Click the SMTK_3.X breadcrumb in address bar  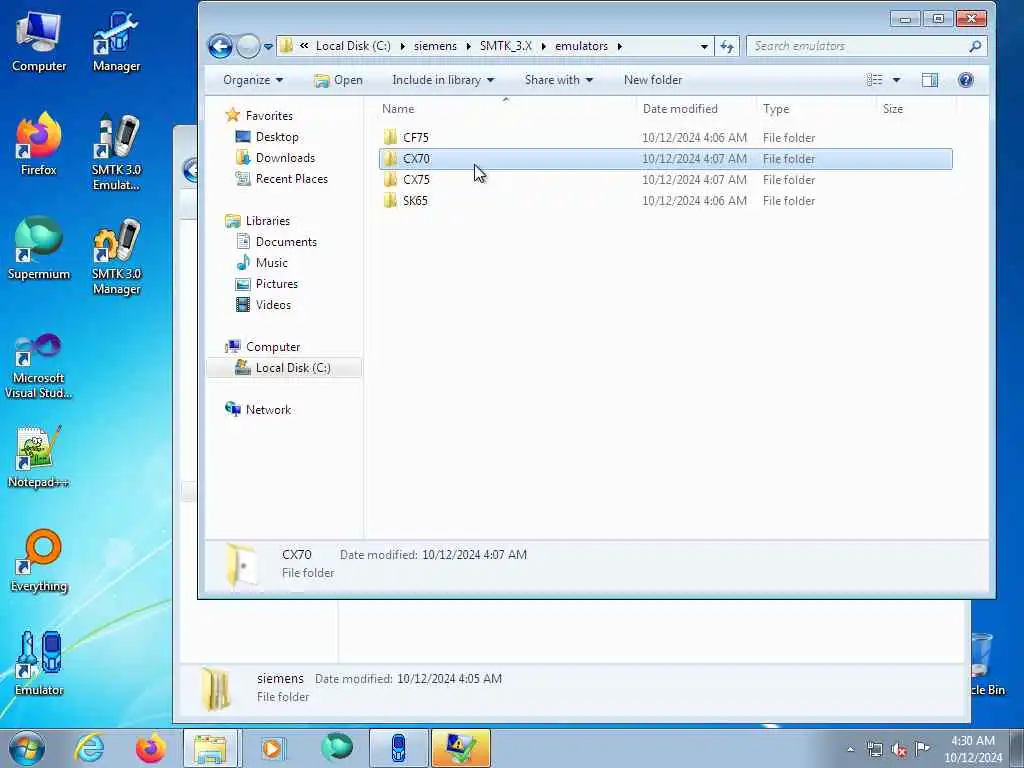[505, 46]
